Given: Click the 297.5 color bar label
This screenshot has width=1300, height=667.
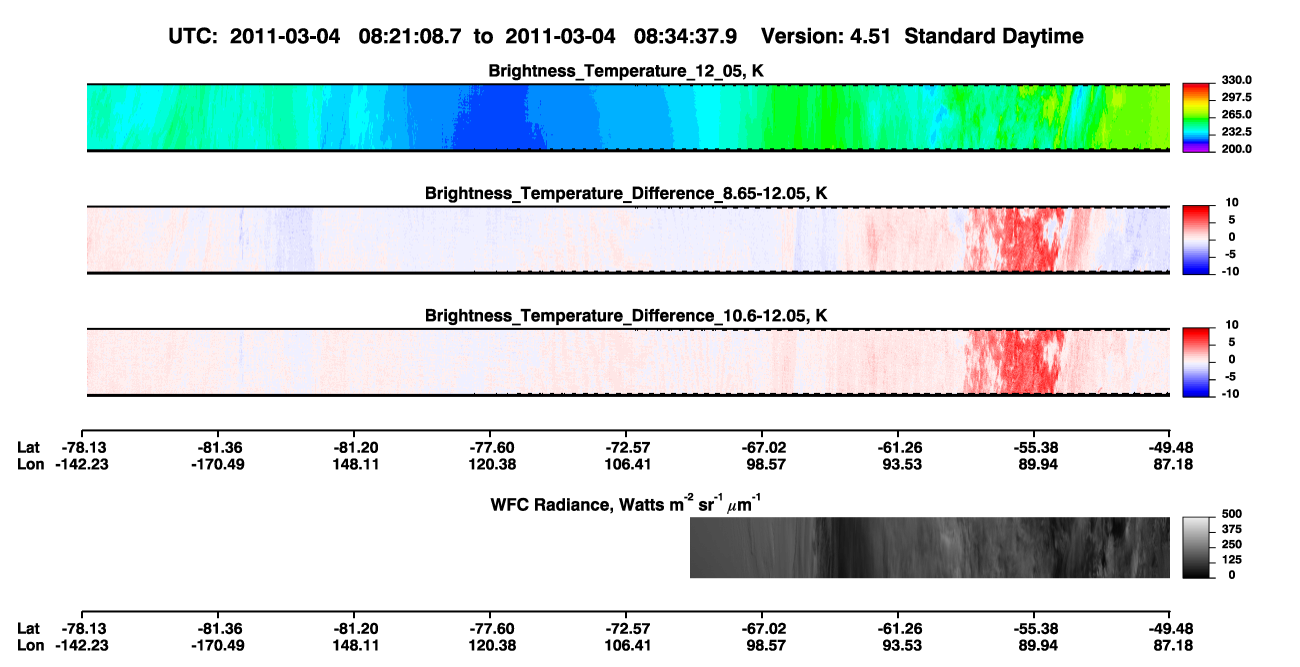Looking at the screenshot, I should coord(1237,97).
